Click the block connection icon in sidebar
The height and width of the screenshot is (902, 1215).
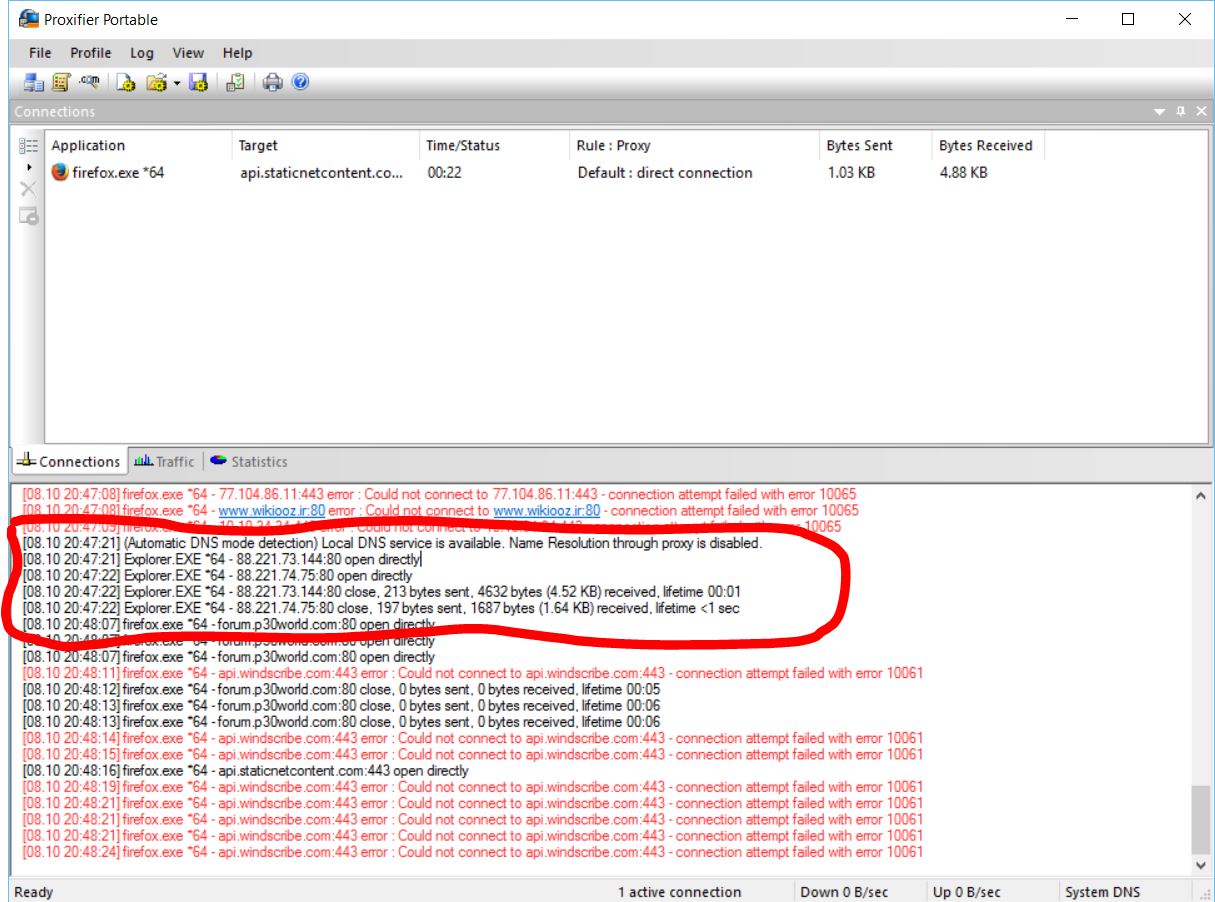[29, 215]
